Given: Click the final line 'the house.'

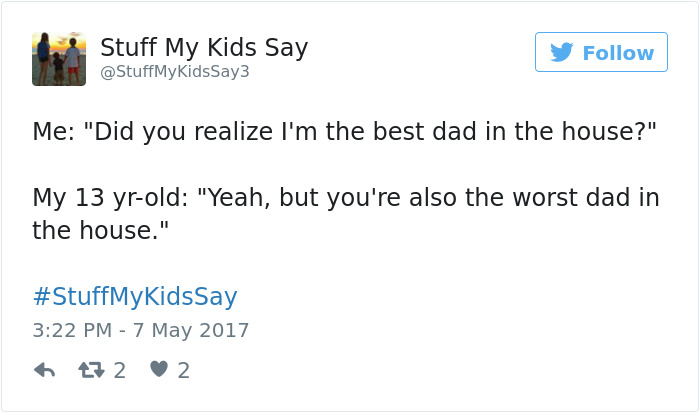Looking at the screenshot, I should [100, 230].
